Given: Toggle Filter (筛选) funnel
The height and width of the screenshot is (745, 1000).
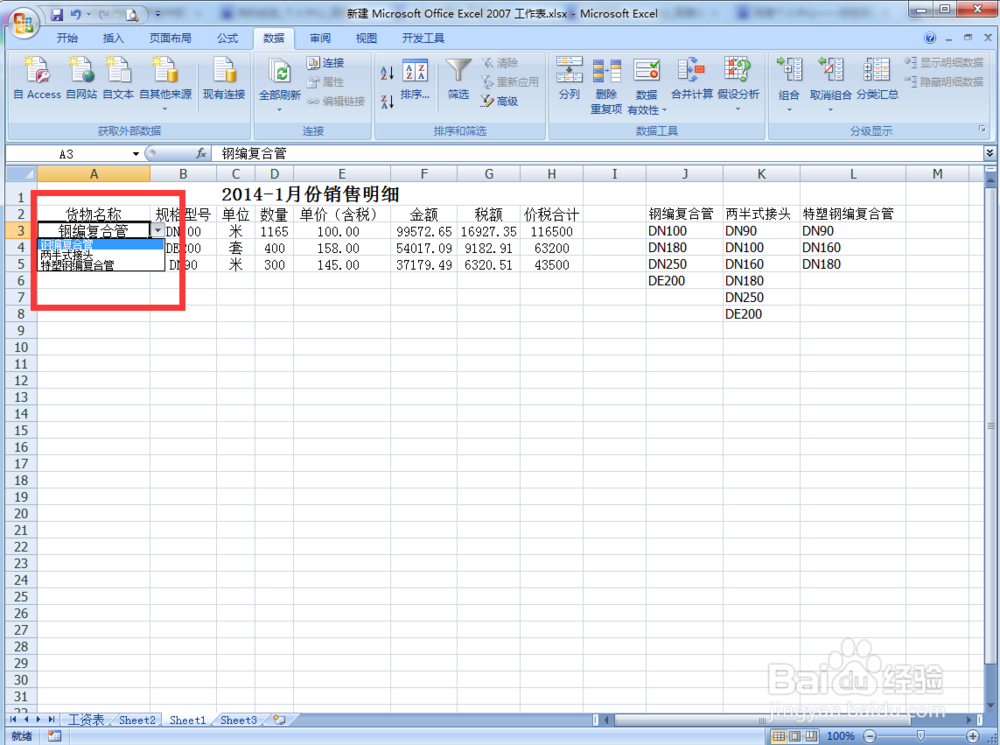Looking at the screenshot, I should click(458, 78).
